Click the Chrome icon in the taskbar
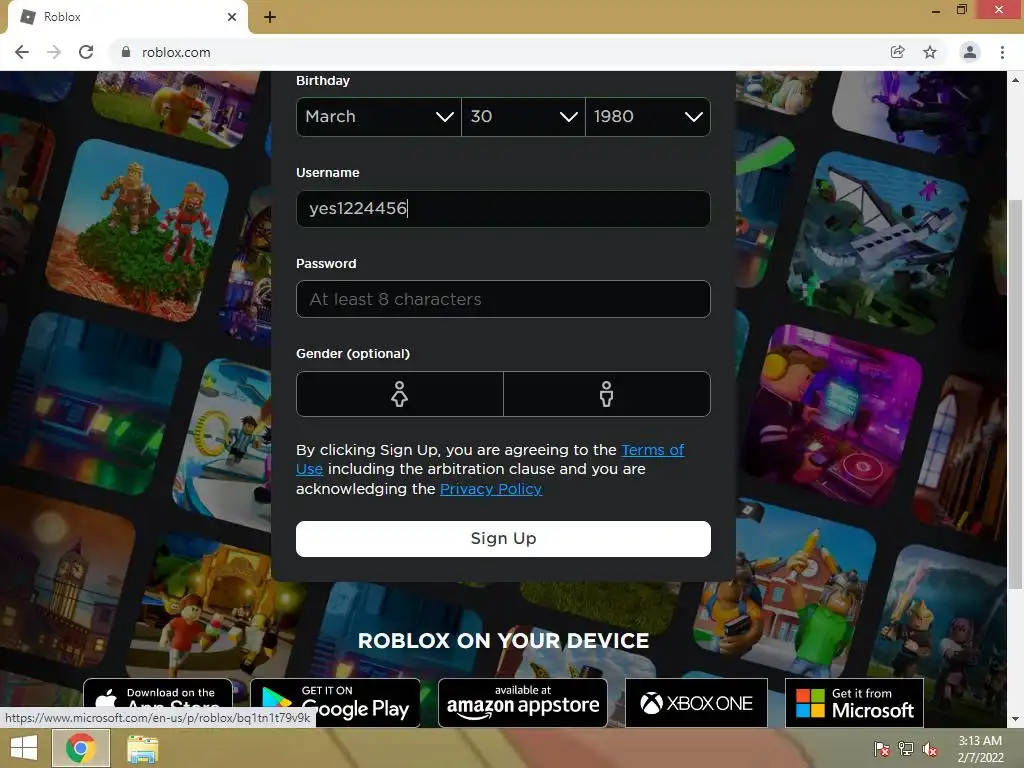Viewport: 1024px width, 768px height. (80, 748)
